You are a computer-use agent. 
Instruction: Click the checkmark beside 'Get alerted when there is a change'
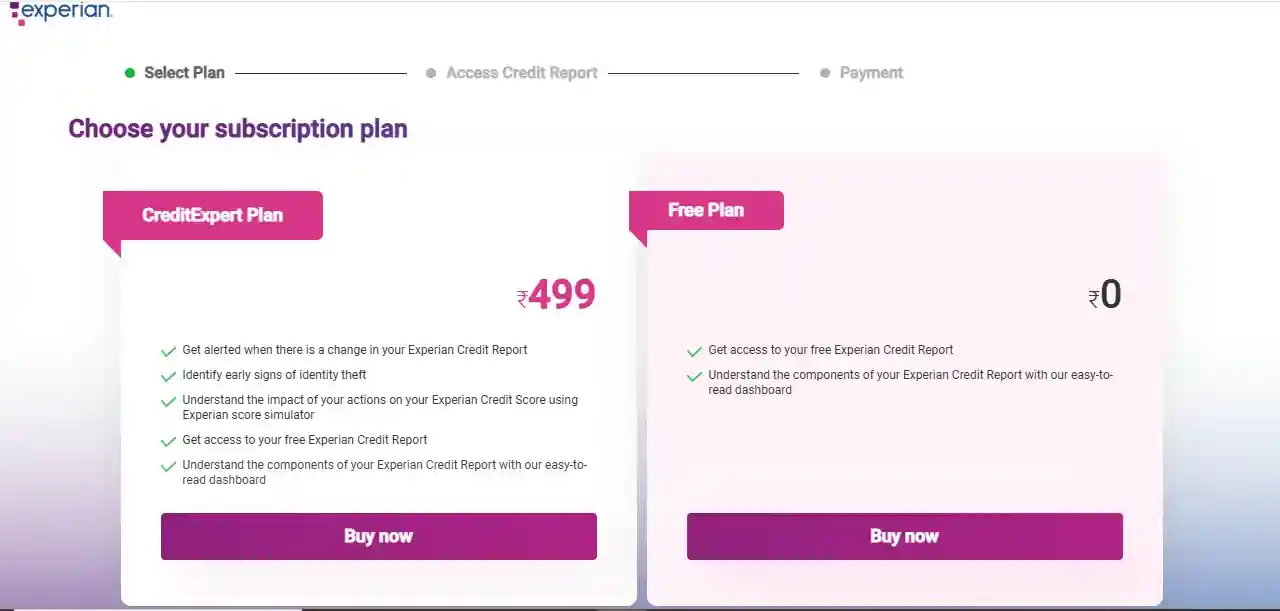pyautogui.click(x=168, y=352)
